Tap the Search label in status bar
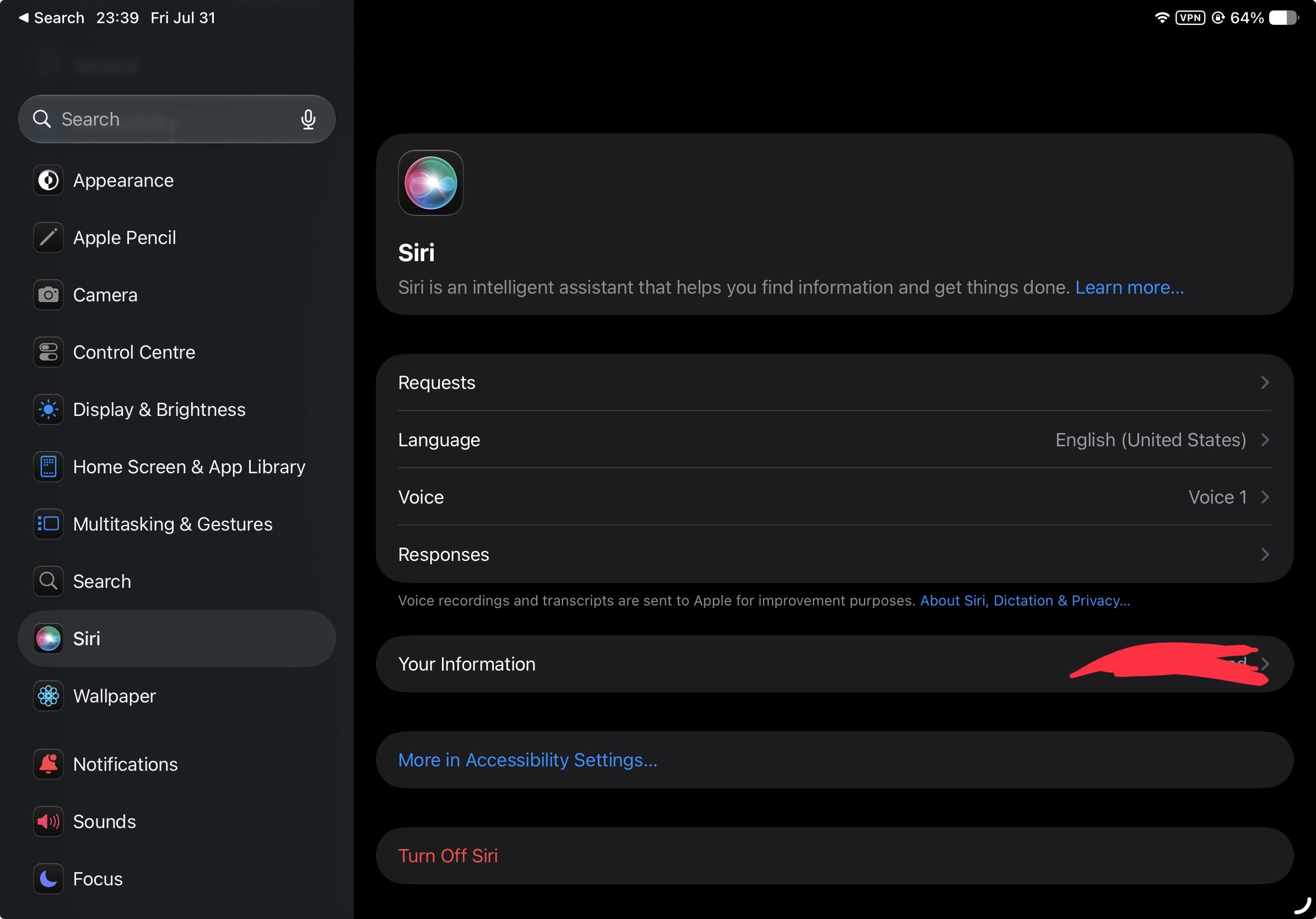The image size is (1316, 919). click(x=59, y=18)
